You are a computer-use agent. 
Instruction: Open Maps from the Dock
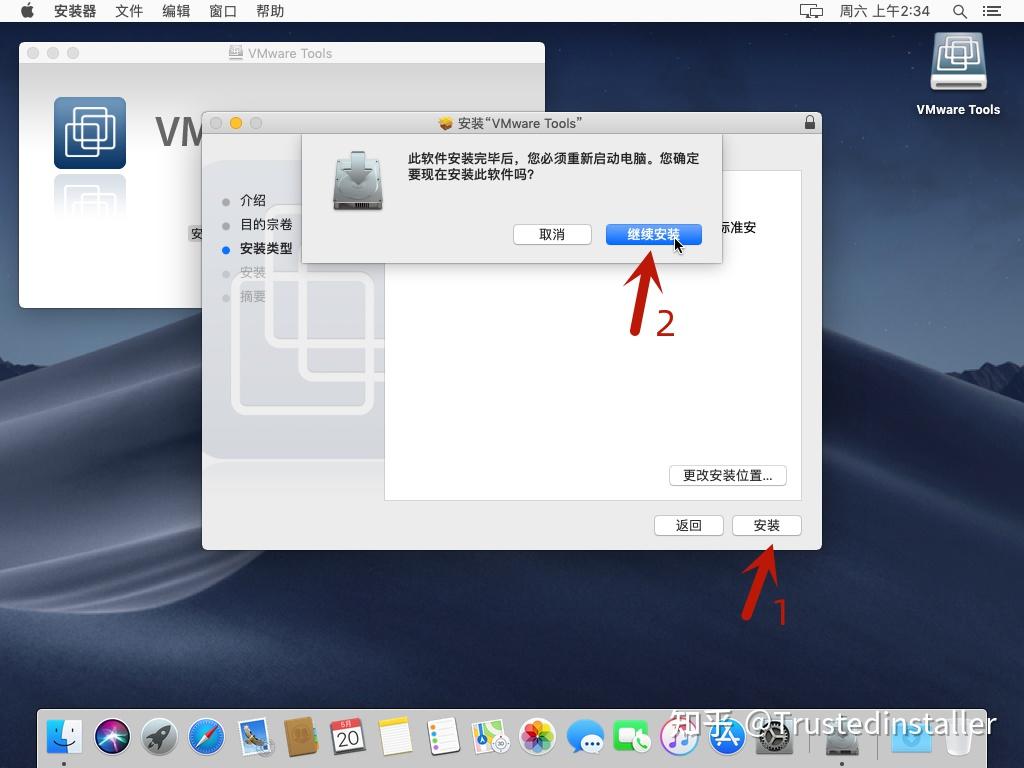(x=491, y=737)
